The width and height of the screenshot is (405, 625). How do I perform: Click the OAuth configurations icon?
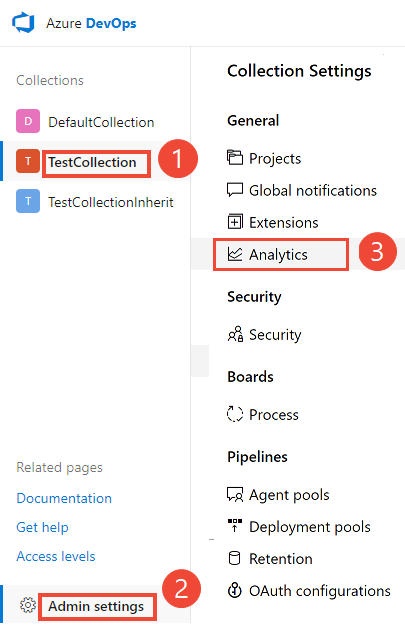(235, 590)
